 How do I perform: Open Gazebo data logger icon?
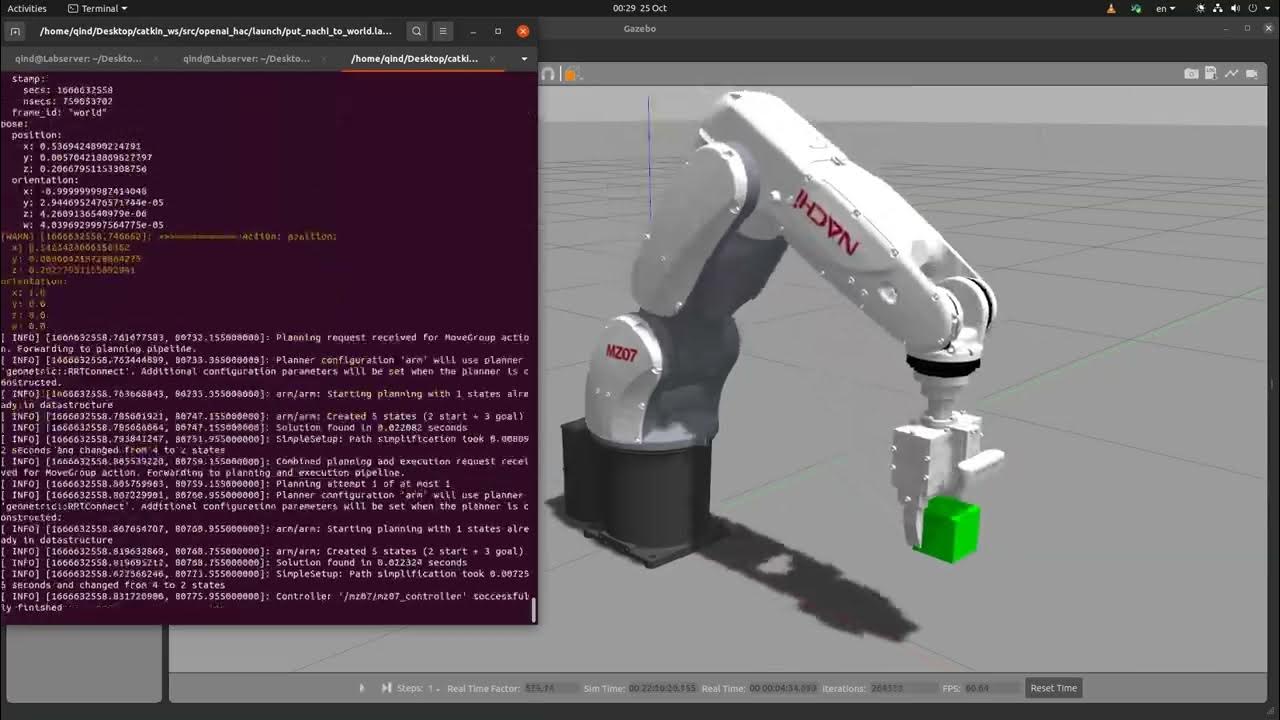click(x=1211, y=74)
